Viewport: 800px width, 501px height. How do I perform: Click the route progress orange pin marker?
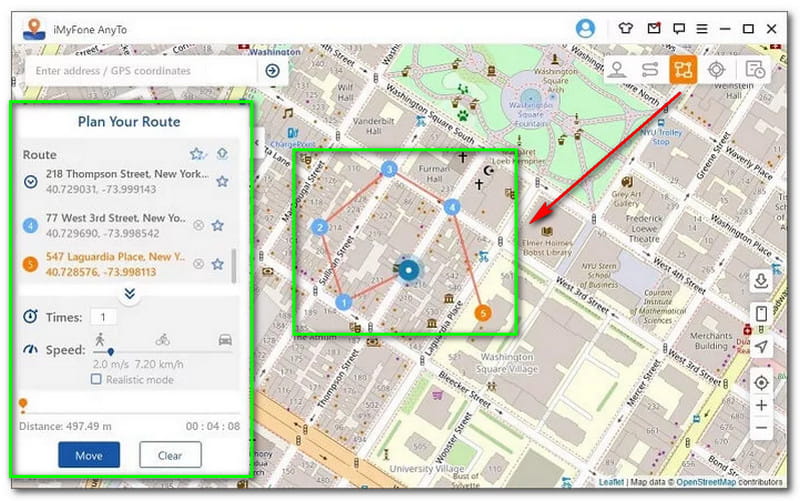tap(23, 405)
